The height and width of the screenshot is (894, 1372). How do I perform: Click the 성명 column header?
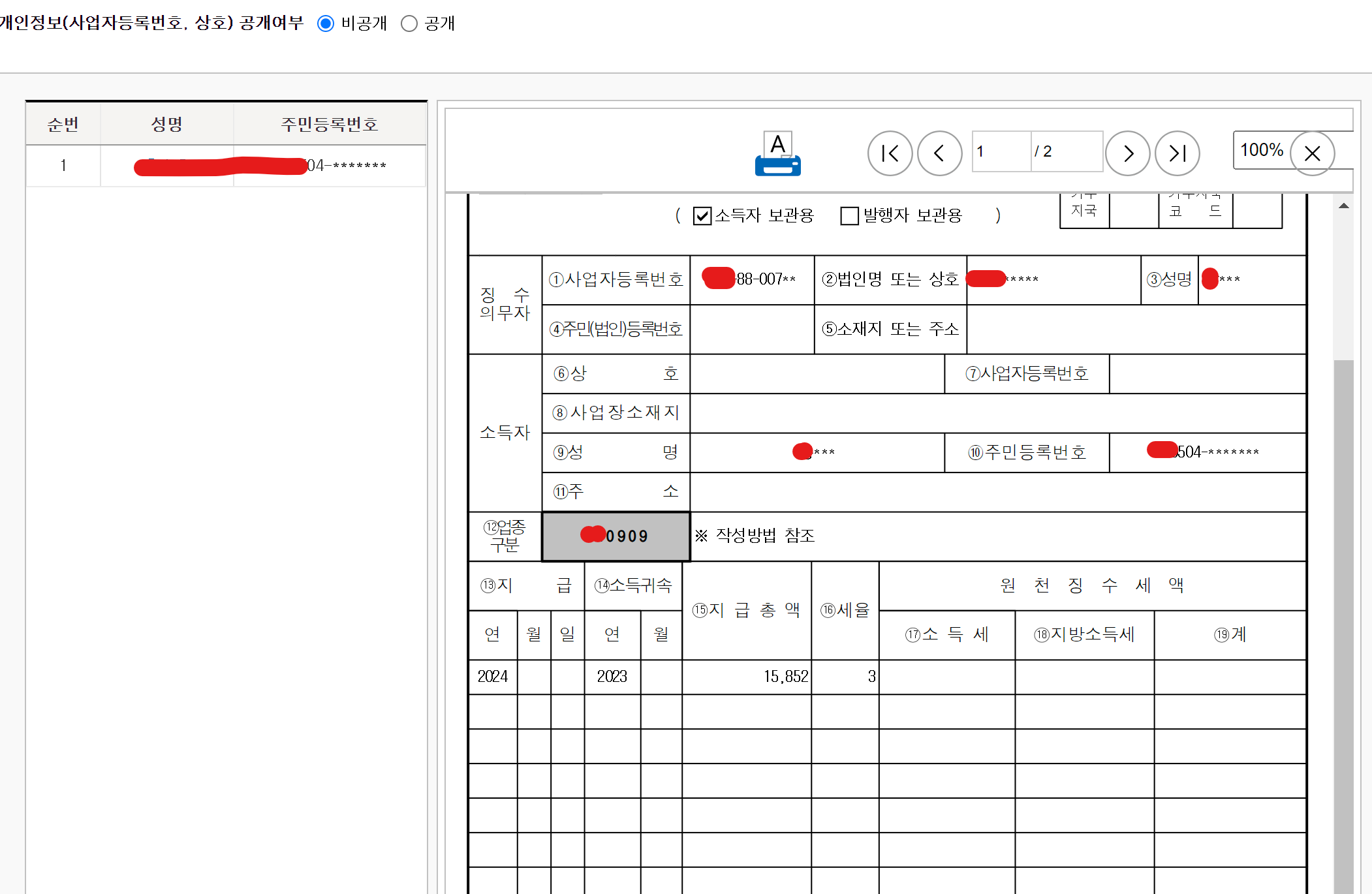click(x=167, y=124)
